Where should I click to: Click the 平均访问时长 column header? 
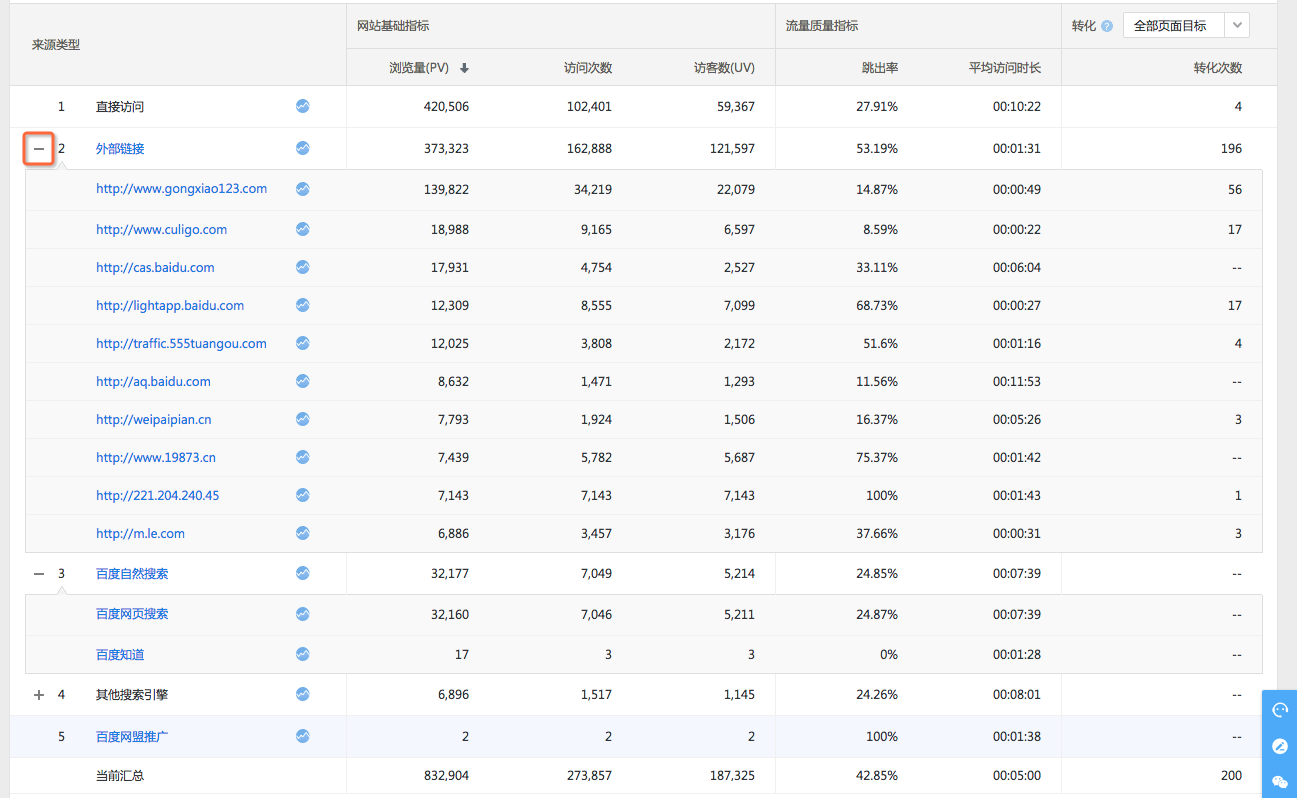[x=1004, y=68]
